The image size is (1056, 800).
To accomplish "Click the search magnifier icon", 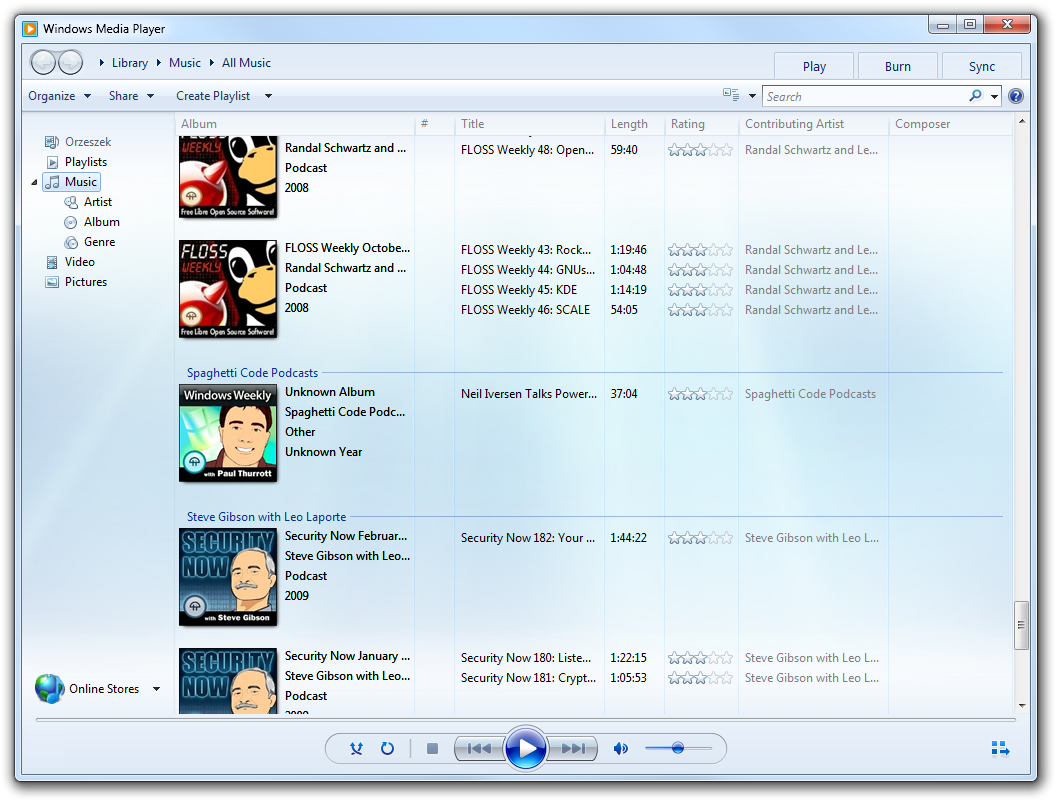I will (975, 96).
